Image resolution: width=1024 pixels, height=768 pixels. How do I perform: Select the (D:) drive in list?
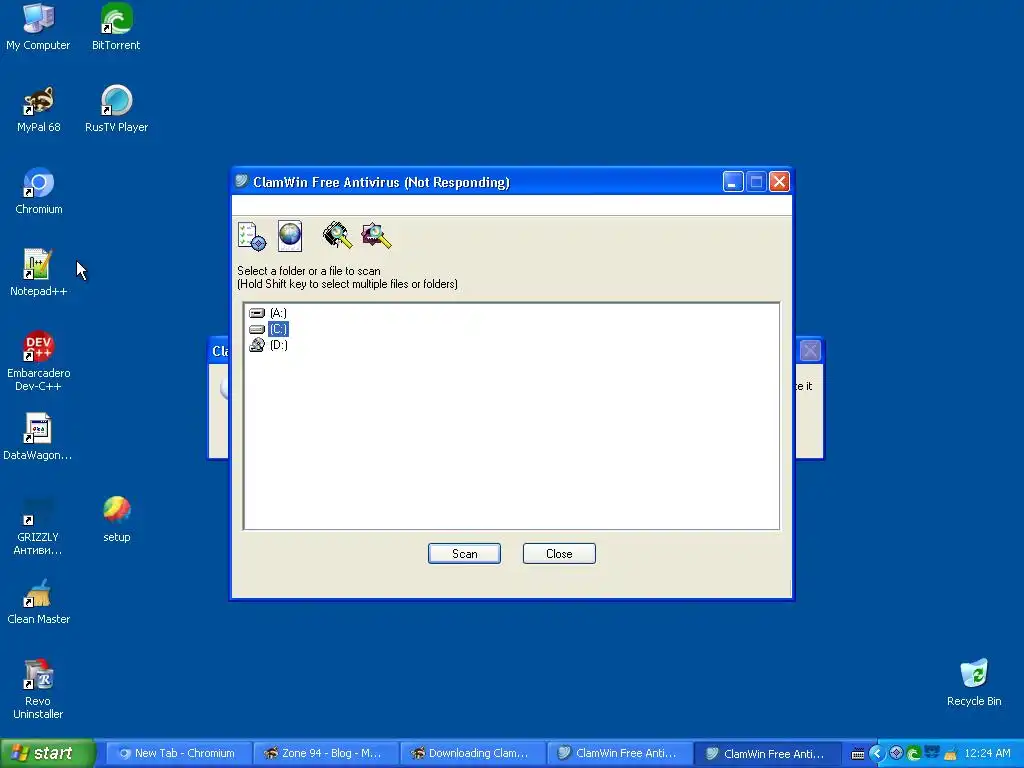pos(268,345)
